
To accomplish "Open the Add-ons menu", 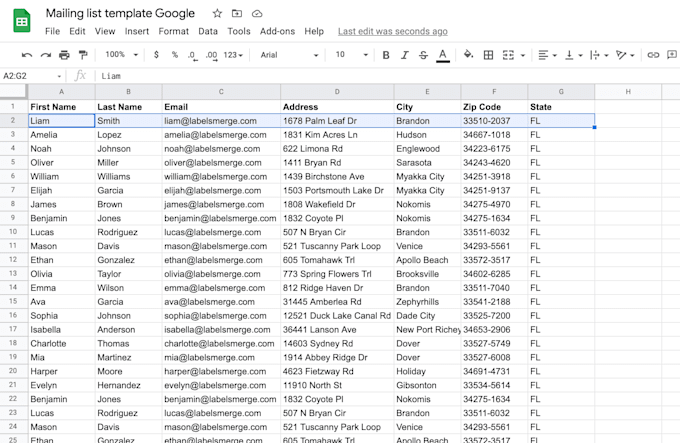I will tap(277, 31).
